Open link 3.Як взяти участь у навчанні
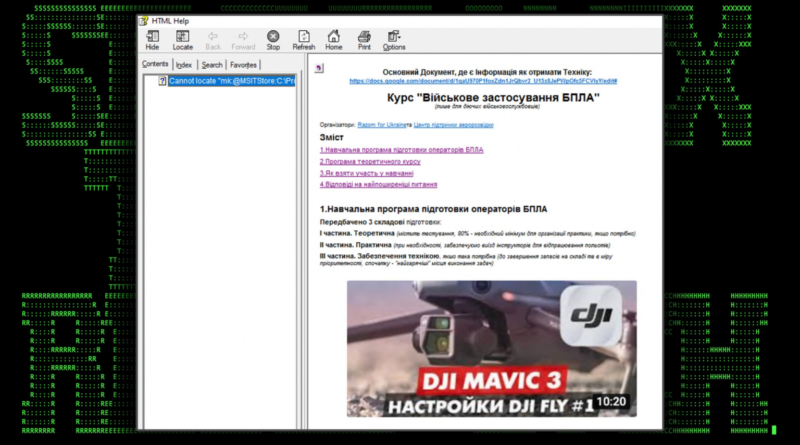800x445 pixels. [366, 173]
